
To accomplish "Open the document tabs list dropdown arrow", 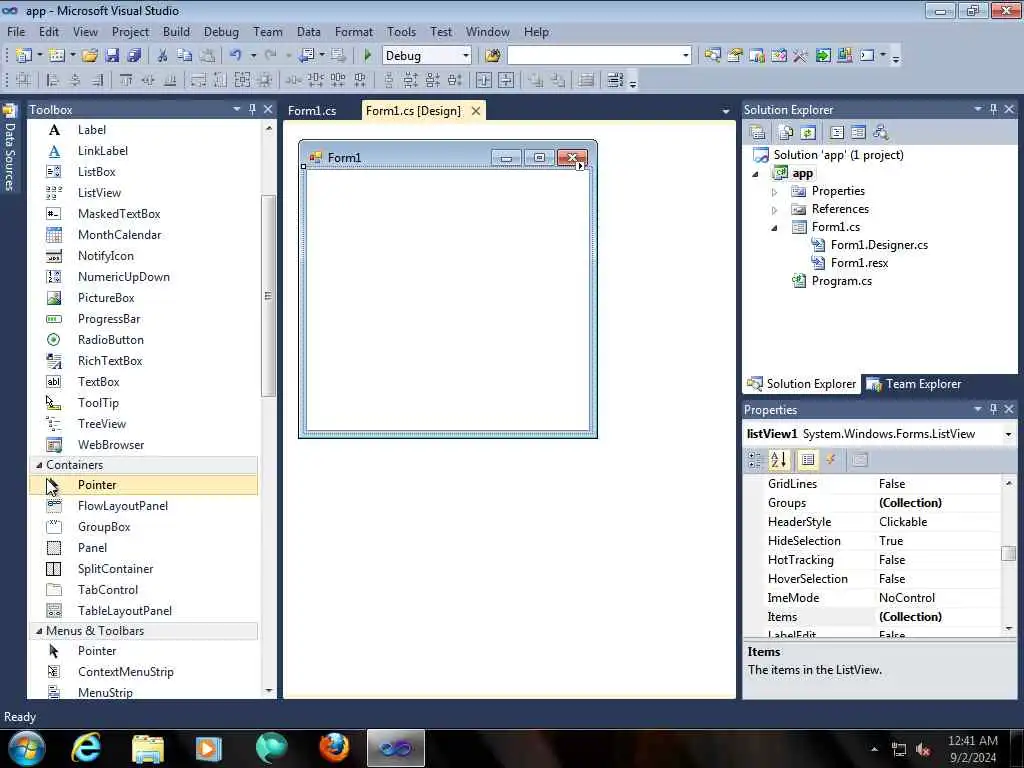I will pos(726,112).
